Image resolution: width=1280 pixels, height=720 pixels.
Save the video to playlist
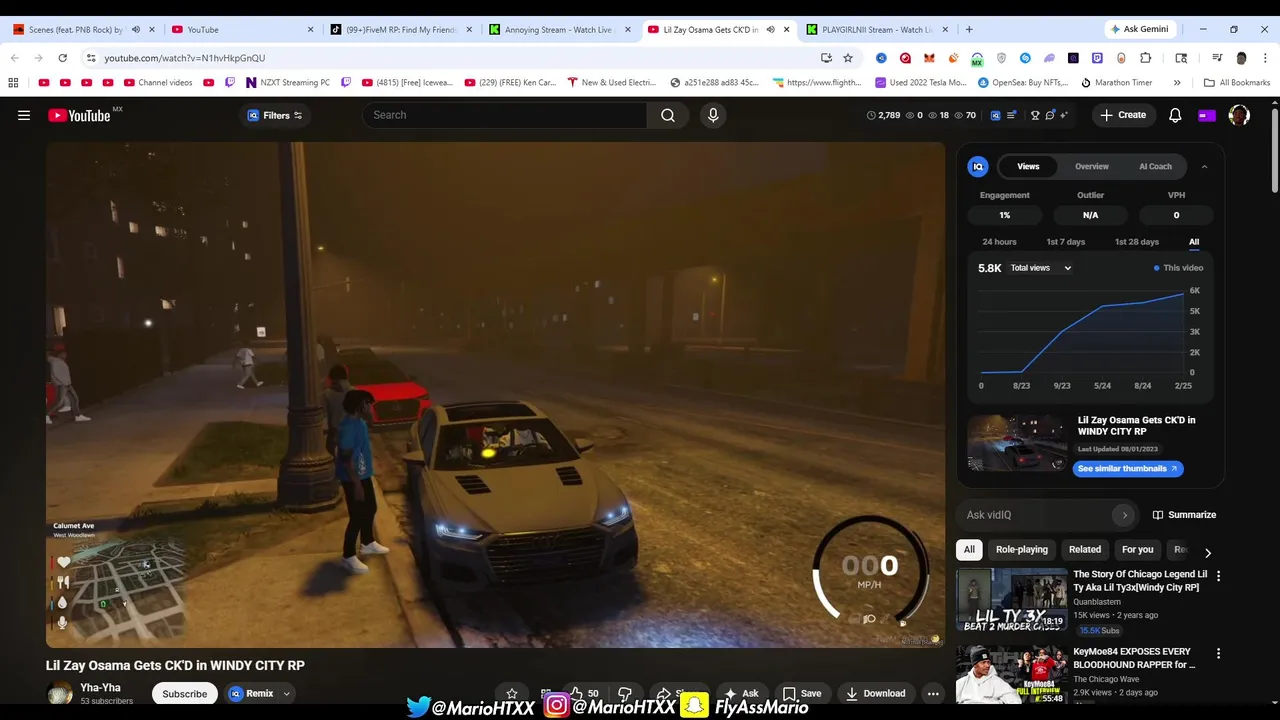click(802, 693)
